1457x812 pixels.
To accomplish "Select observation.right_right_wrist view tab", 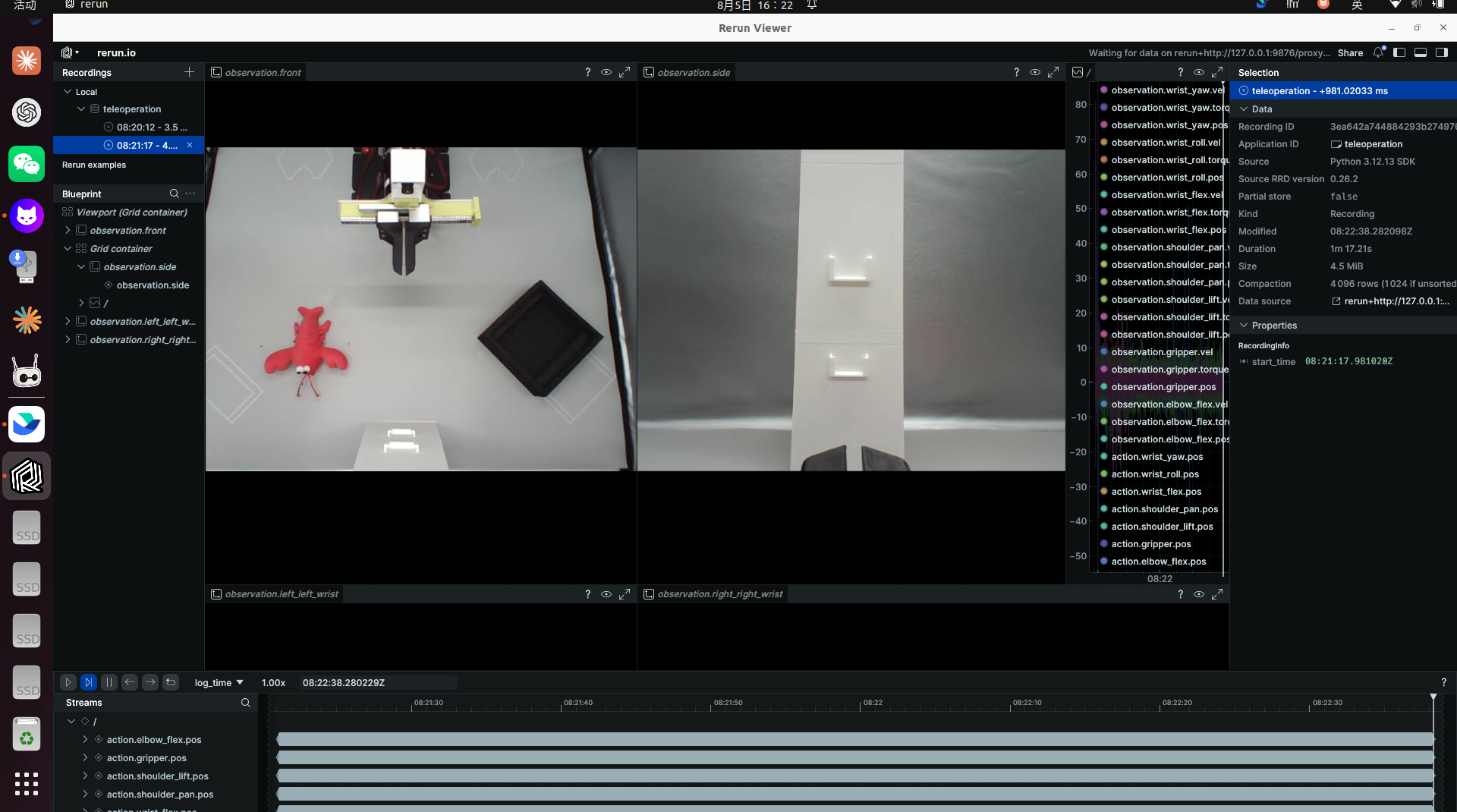I will 713,594.
